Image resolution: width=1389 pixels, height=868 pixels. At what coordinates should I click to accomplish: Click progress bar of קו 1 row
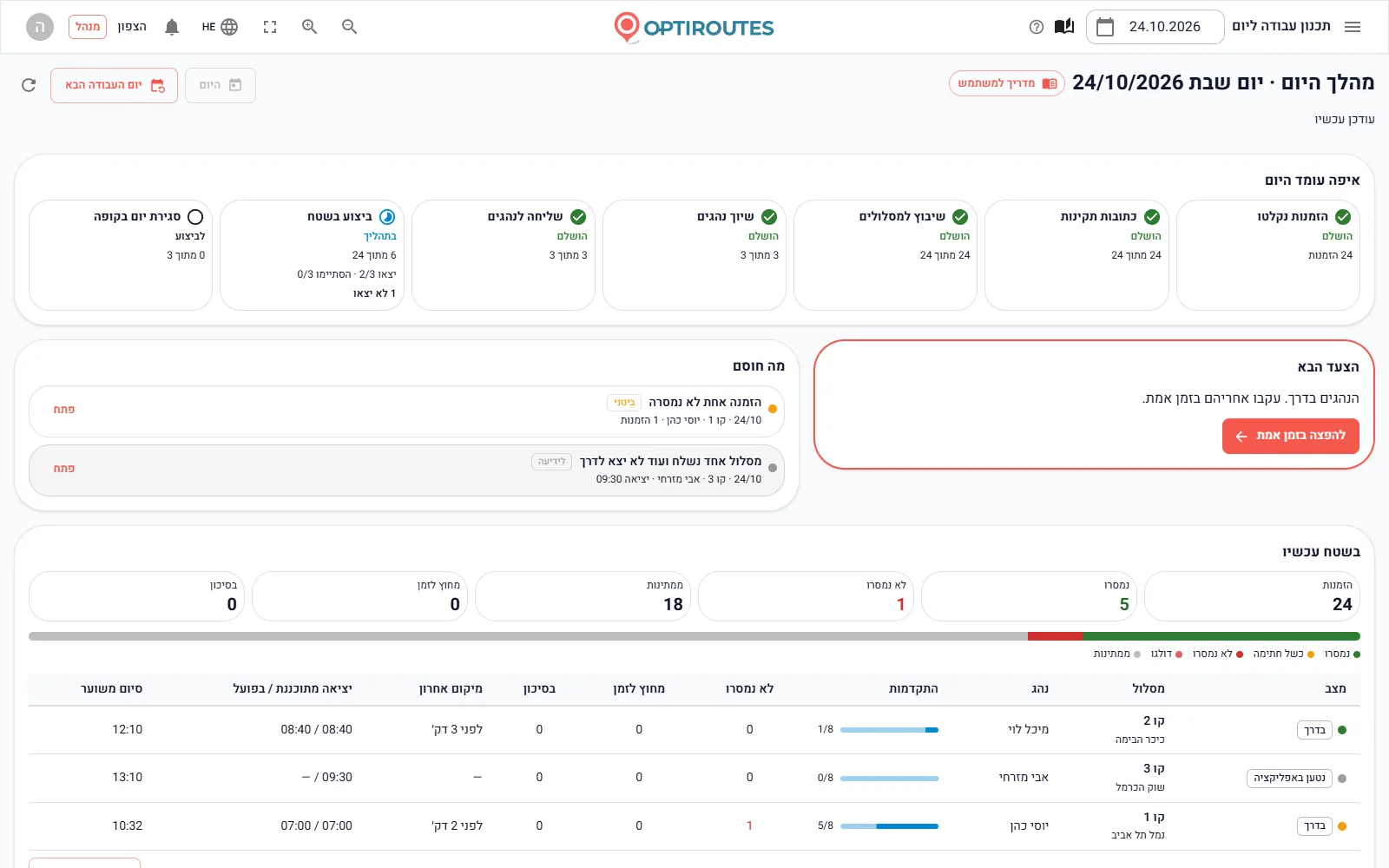(x=889, y=826)
